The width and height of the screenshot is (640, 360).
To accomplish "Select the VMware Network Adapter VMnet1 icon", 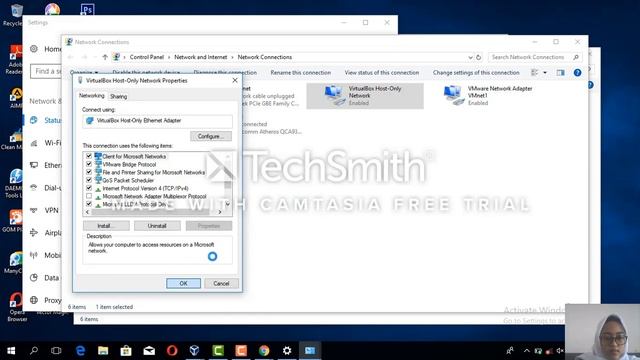I will tap(453, 96).
